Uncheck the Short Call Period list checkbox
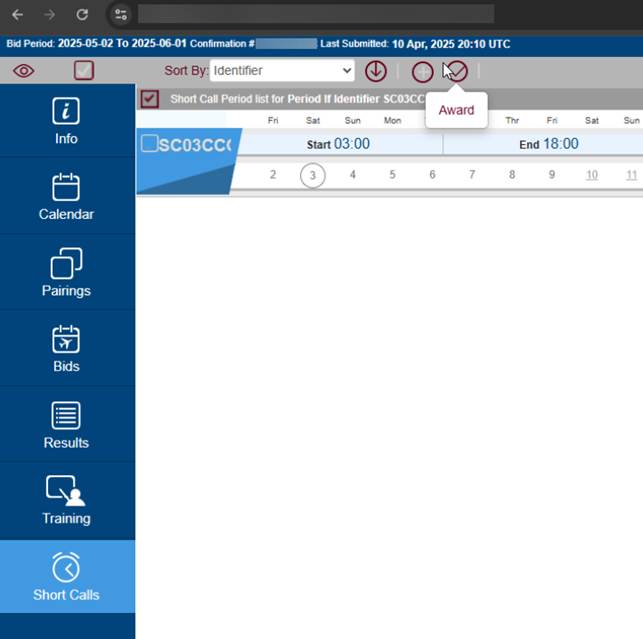The height and width of the screenshot is (639, 643). click(149, 99)
